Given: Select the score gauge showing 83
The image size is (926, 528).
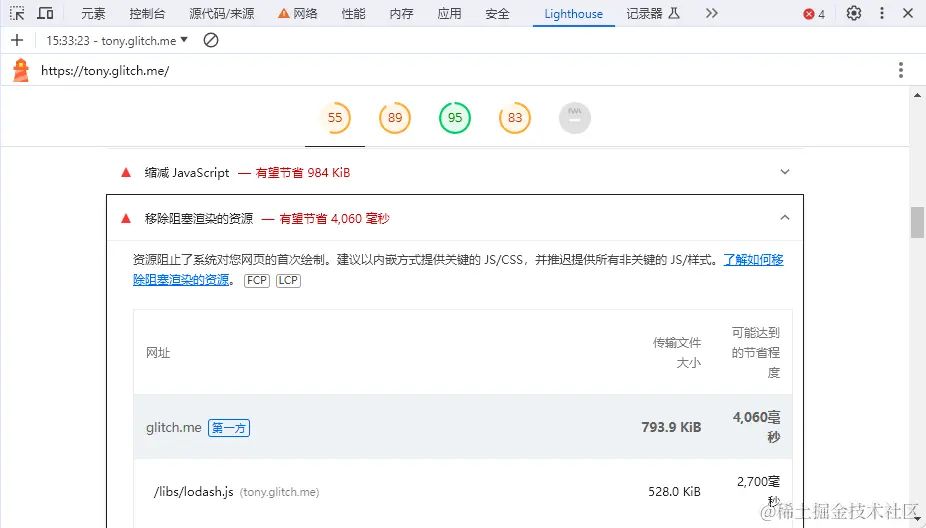Looking at the screenshot, I should click(515, 118).
